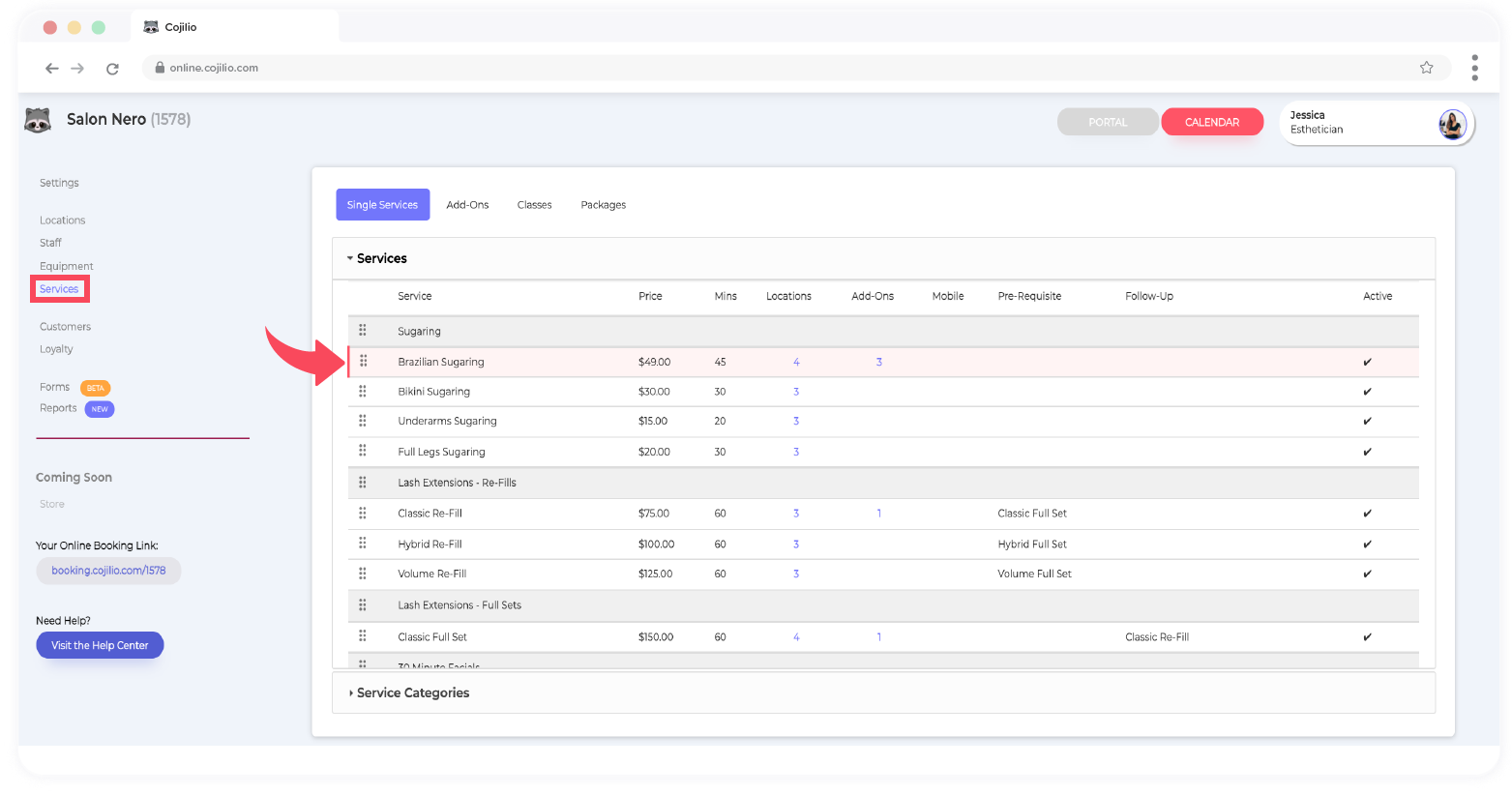
Task: Click the red CALENDAR button
Action: click(1211, 122)
